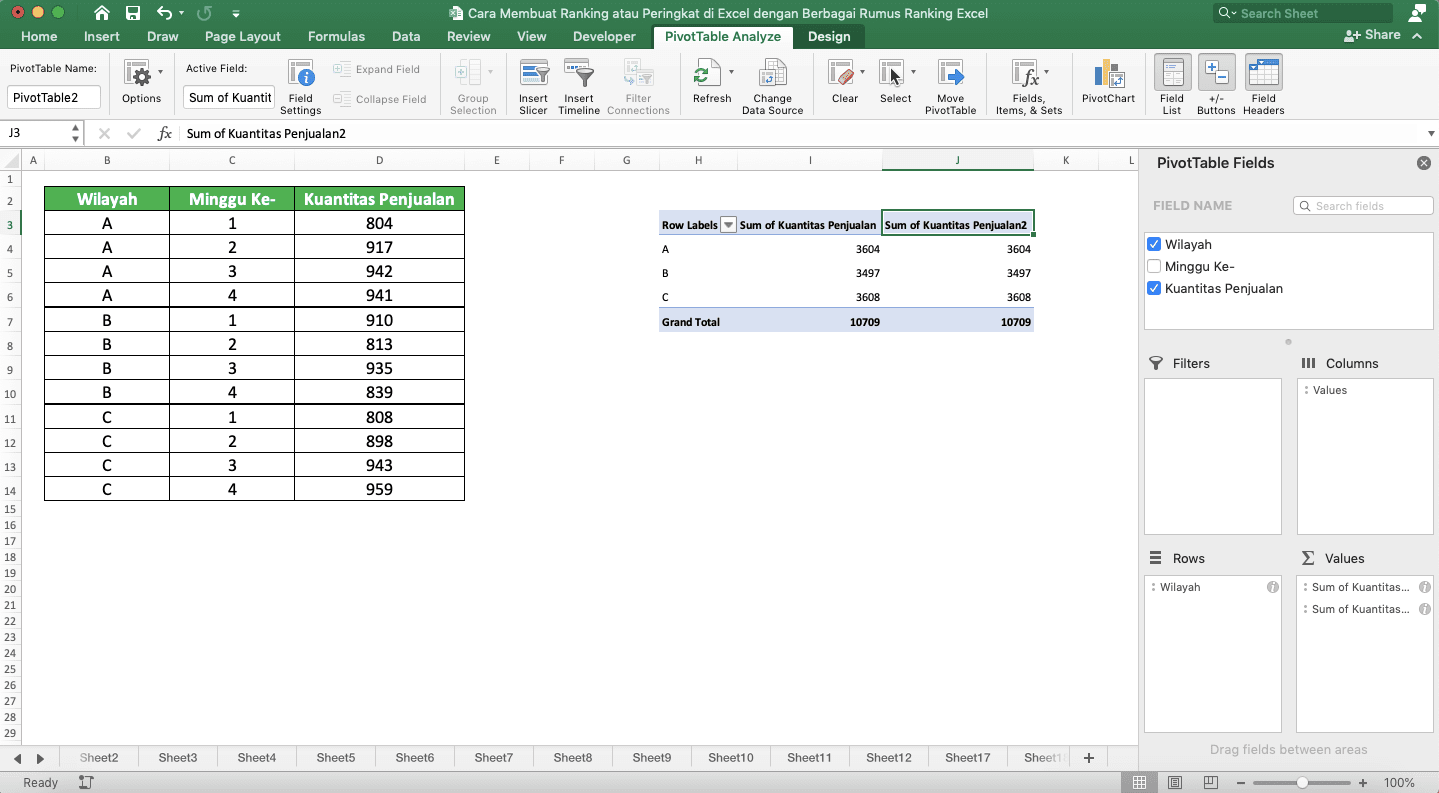The height and width of the screenshot is (793, 1439).
Task: Click Values item in Columns area
Action: [1330, 390]
